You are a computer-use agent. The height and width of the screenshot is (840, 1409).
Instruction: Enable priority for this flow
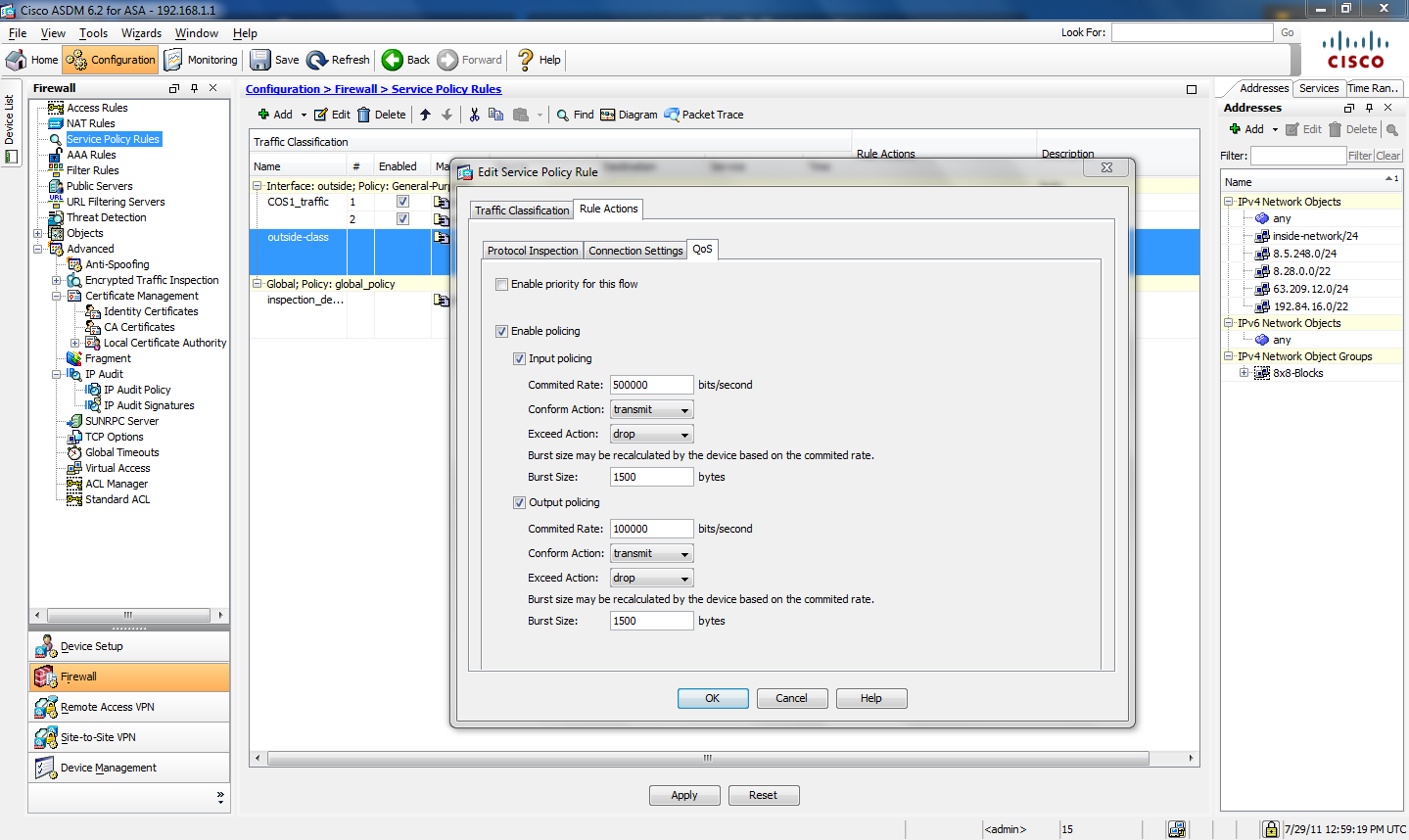point(501,284)
